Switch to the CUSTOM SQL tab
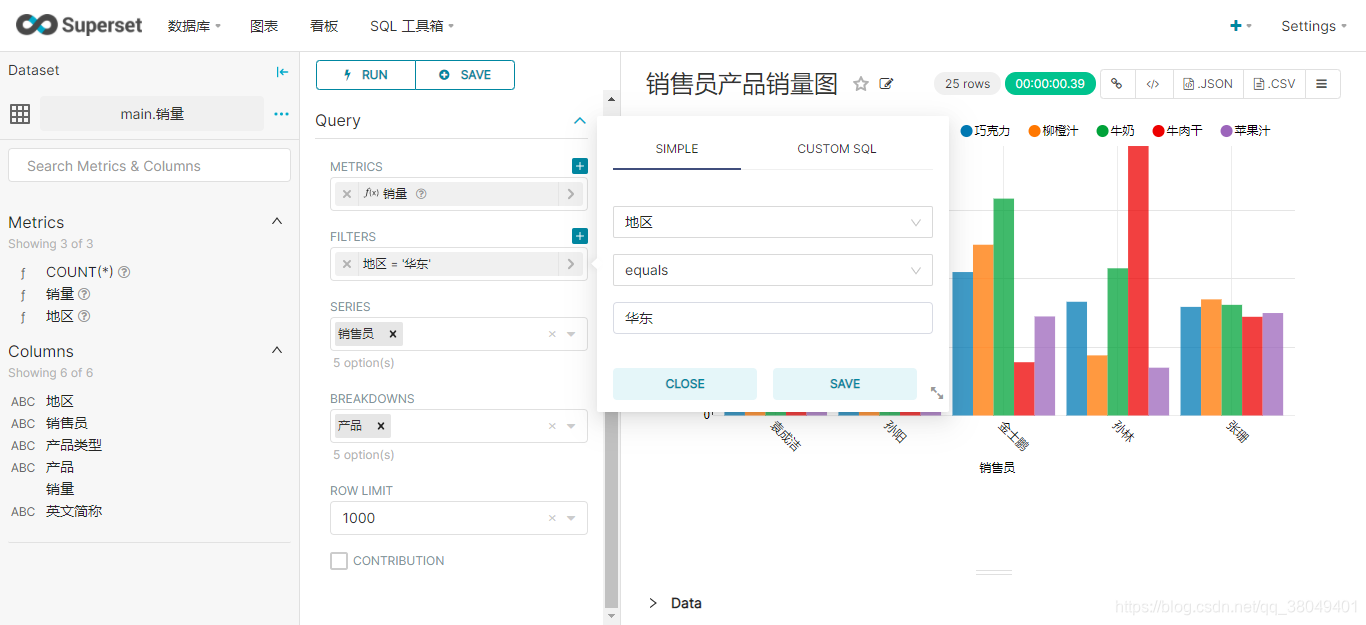 pyautogui.click(x=837, y=149)
